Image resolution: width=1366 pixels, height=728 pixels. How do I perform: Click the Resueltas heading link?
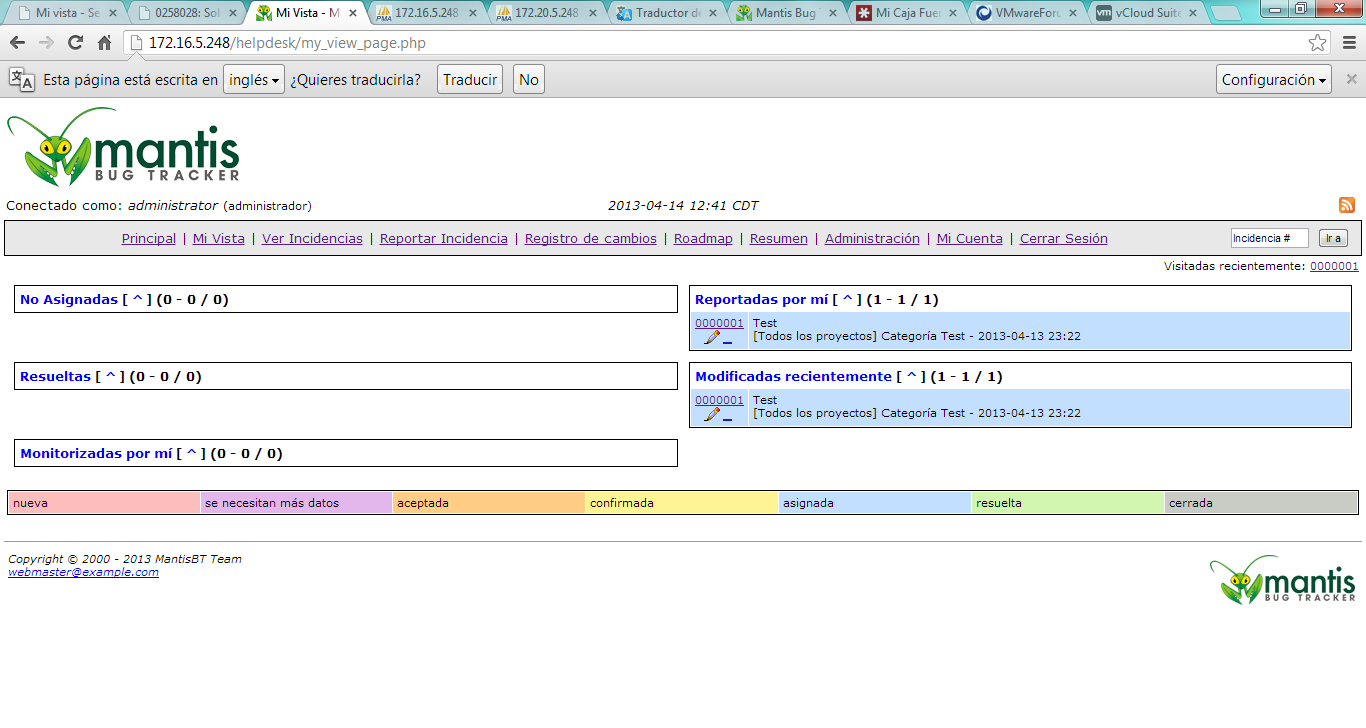coord(55,376)
